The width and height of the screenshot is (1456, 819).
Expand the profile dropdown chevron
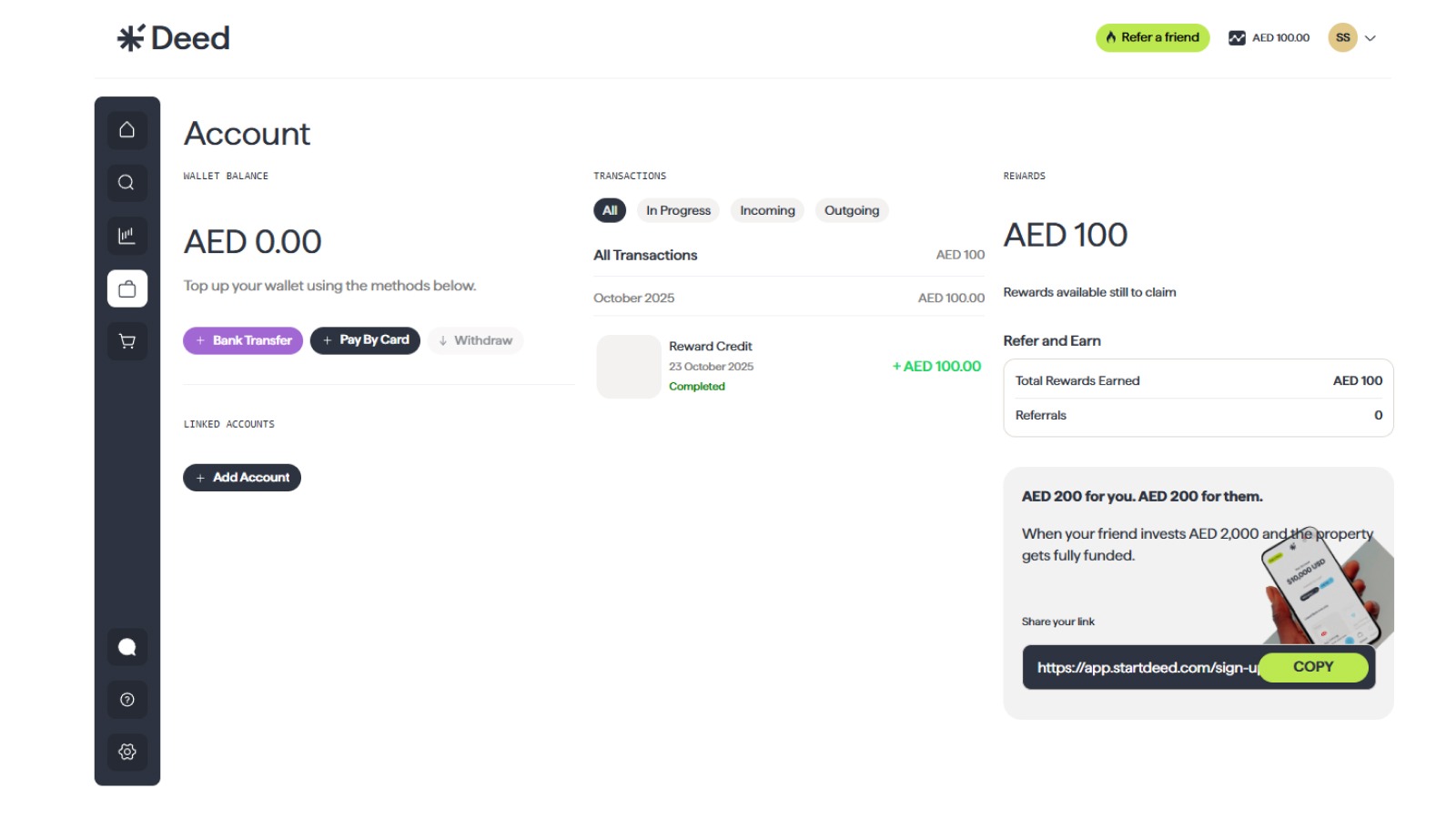1370,38
